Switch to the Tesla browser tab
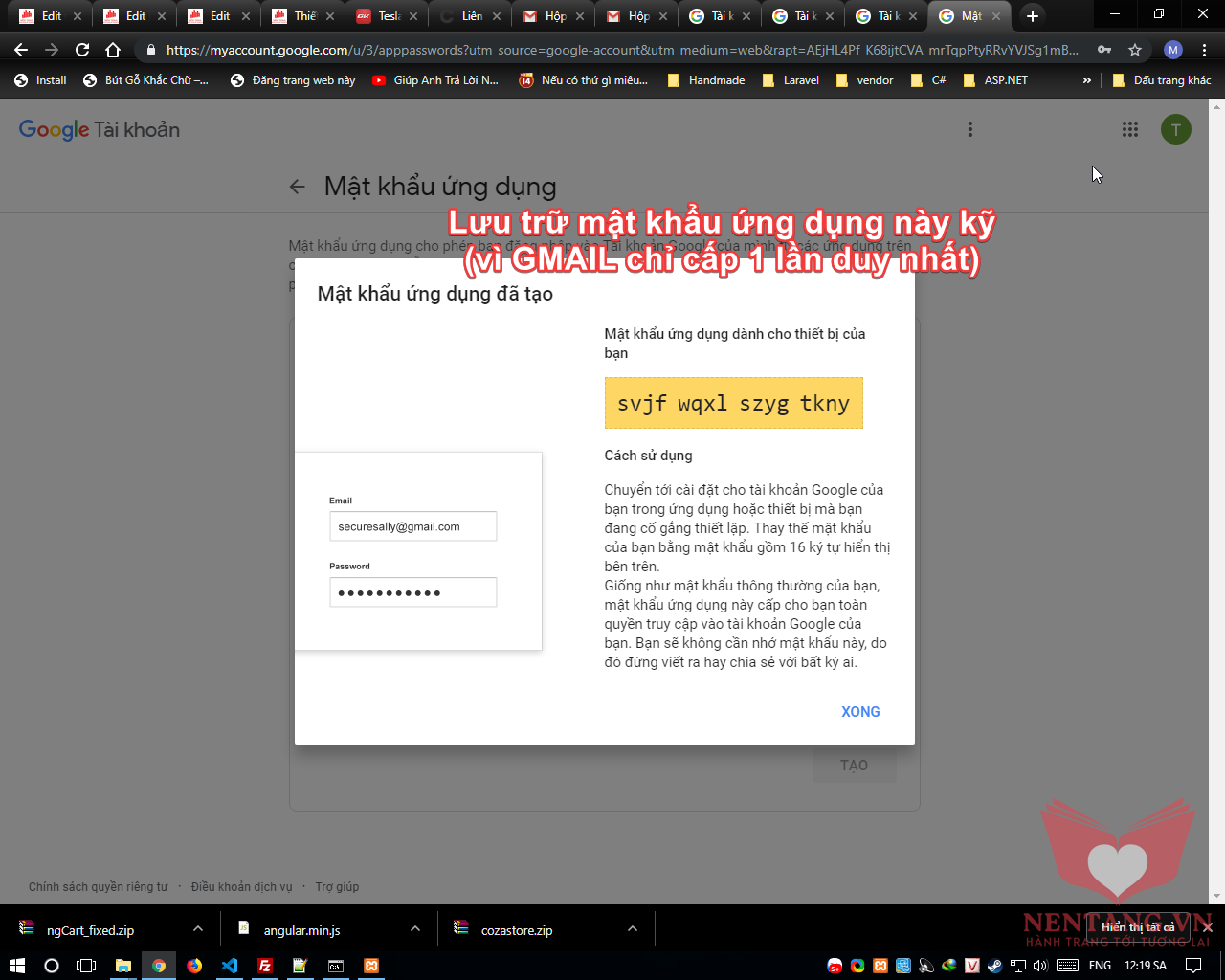1225x980 pixels. [x=386, y=16]
